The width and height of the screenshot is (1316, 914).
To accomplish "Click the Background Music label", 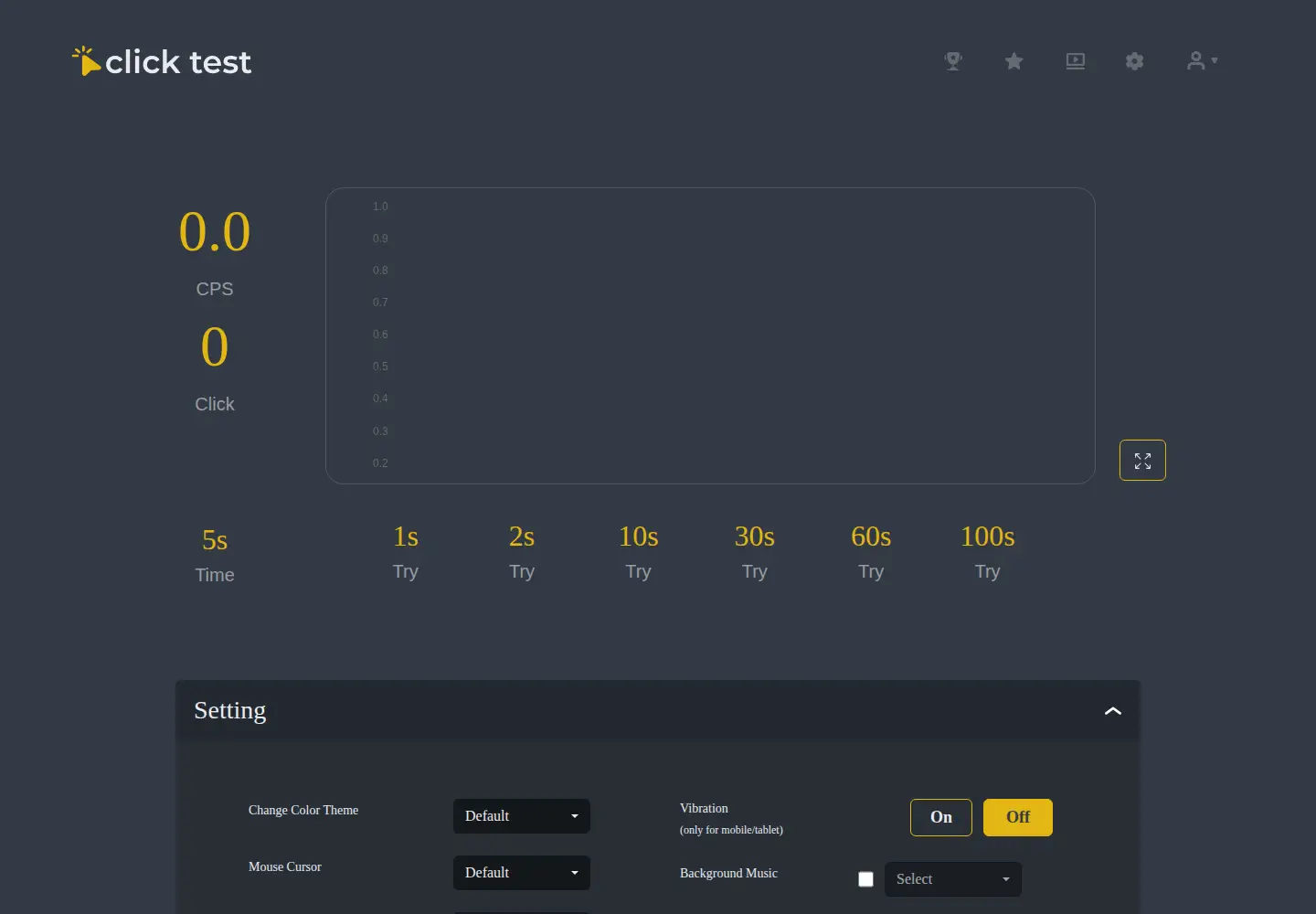I will (728, 873).
